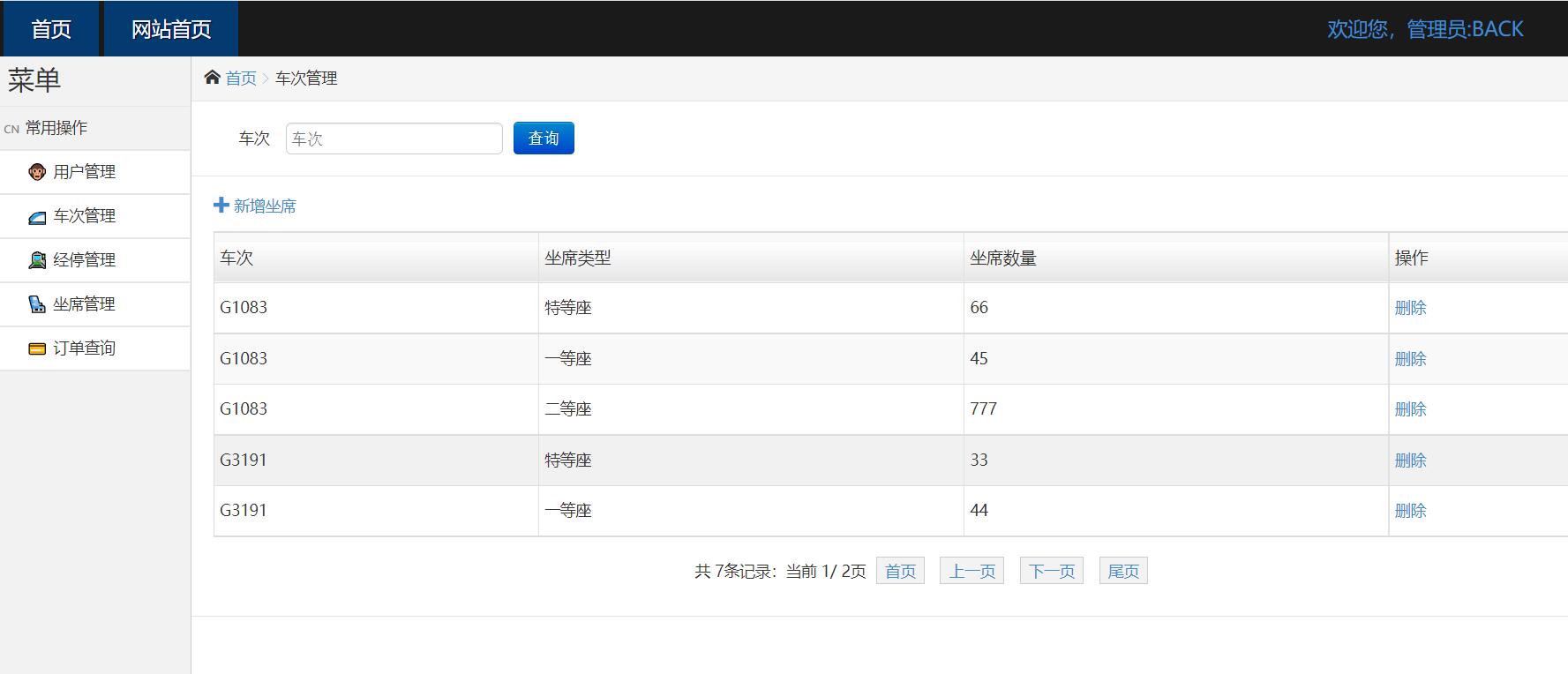Click the 车次 column header

tap(376, 258)
